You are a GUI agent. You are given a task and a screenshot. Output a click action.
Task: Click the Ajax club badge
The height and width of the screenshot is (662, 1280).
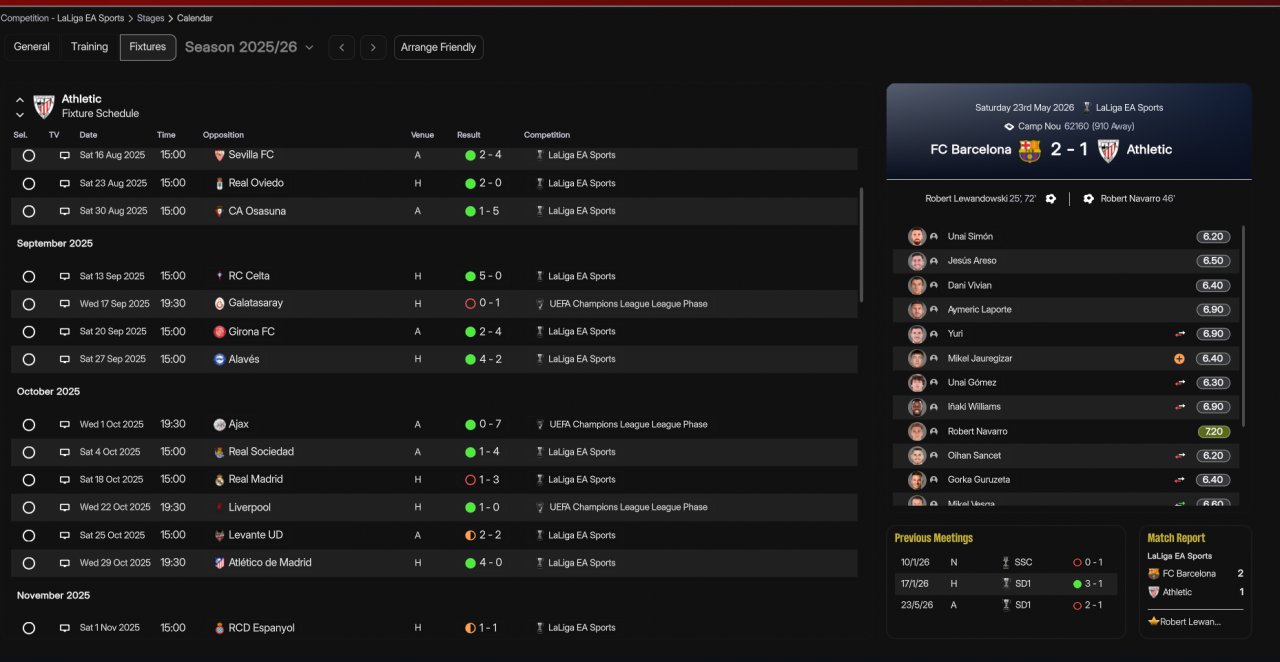coord(219,424)
